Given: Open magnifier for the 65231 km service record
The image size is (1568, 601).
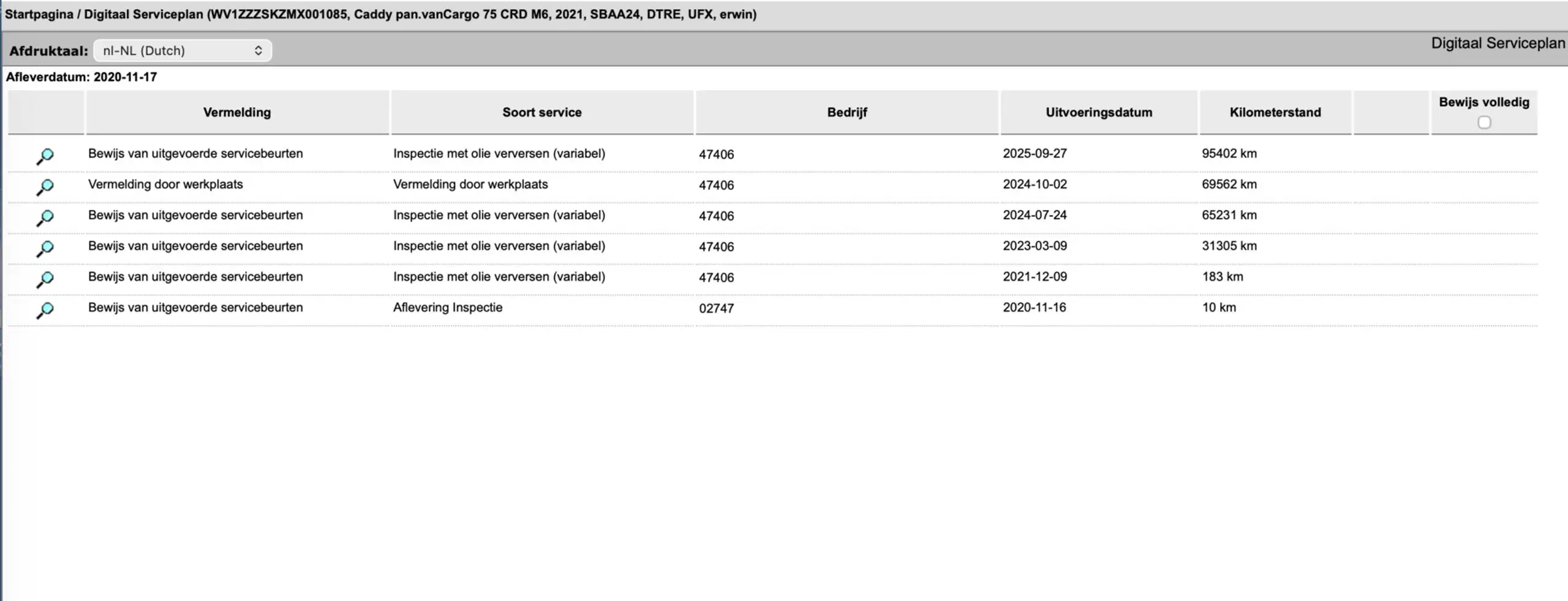Looking at the screenshot, I should click(45, 217).
